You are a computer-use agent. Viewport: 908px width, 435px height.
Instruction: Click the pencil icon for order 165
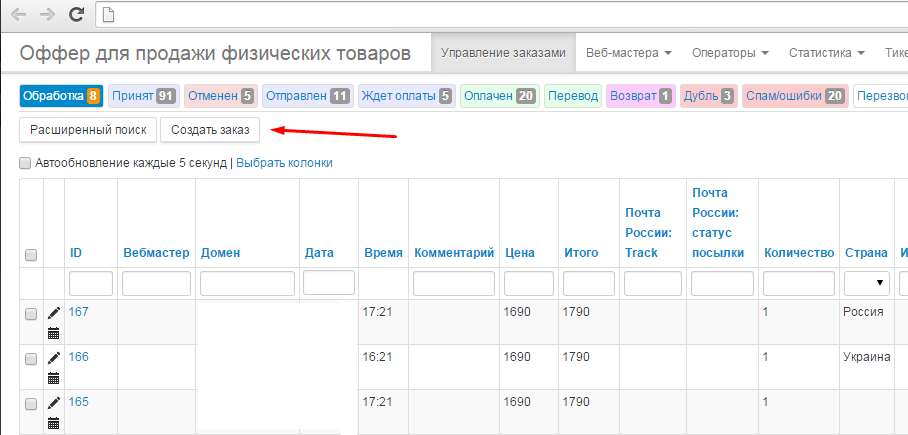pyautogui.click(x=54, y=403)
